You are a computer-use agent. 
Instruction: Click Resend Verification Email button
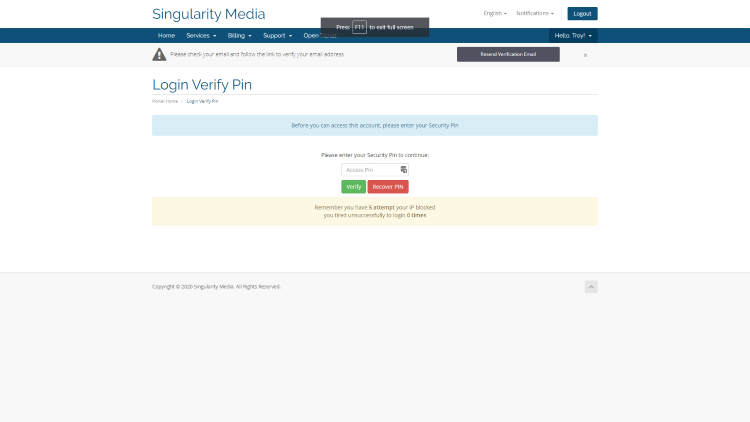tap(508, 54)
